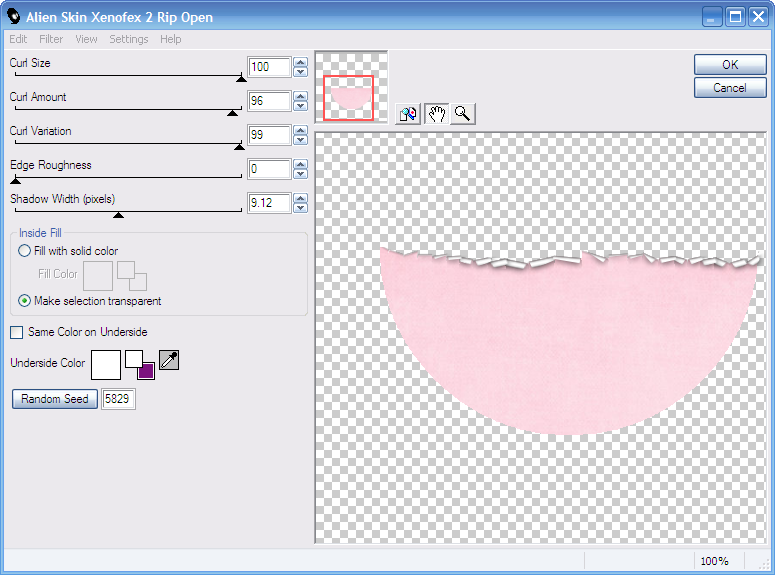775x575 pixels.
Task: Decrease the Curl Amount value
Action: click(300, 106)
